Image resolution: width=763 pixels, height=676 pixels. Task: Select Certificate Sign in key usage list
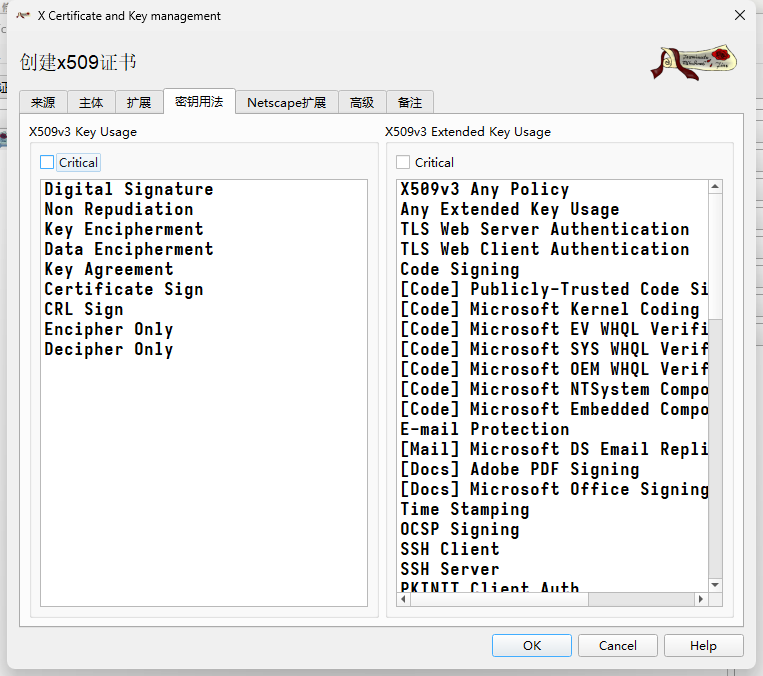tap(124, 289)
